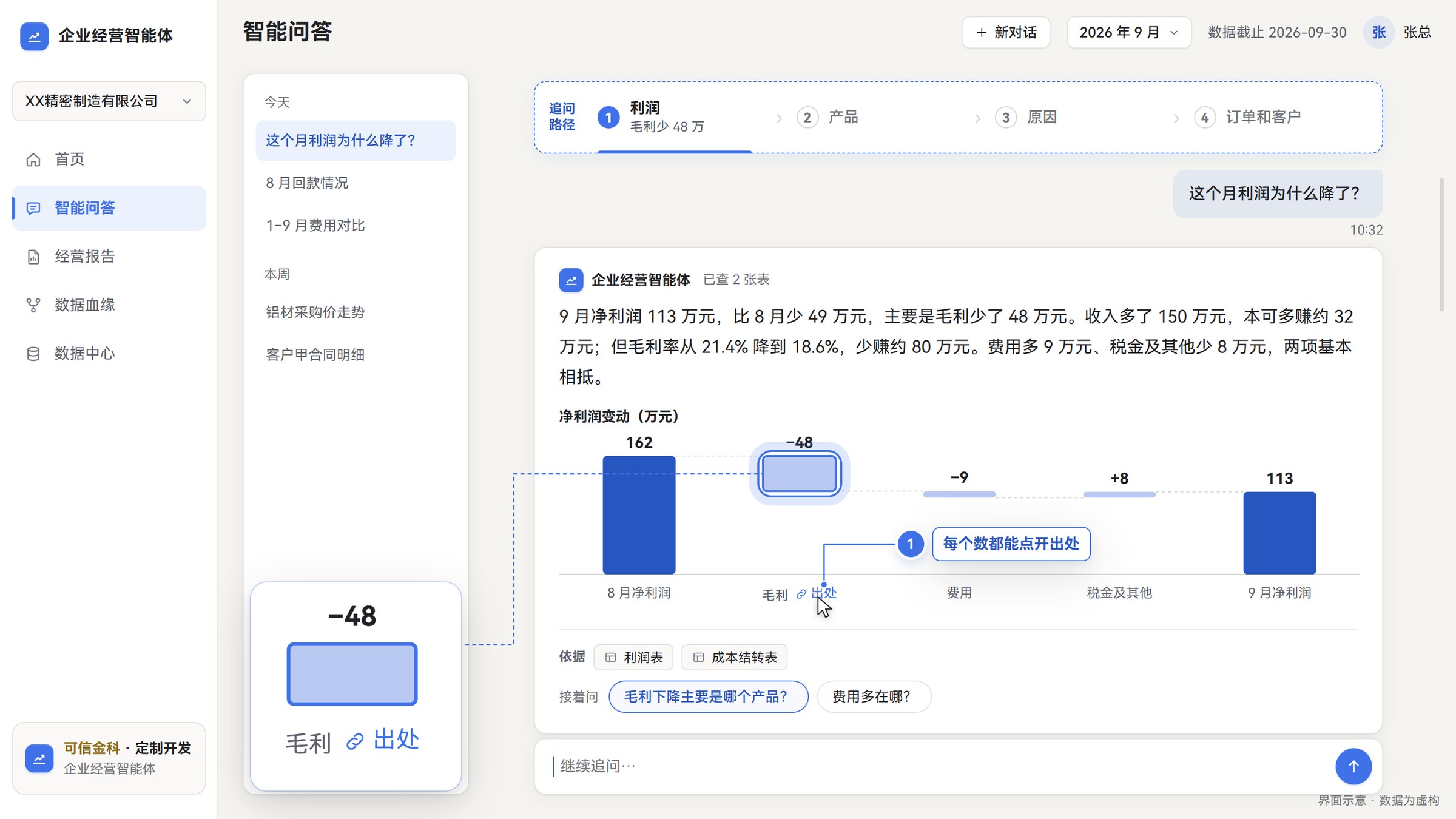Image resolution: width=1456 pixels, height=819 pixels.
Task: Click the 净利润变动（万元） chart title
Action: pos(619,417)
